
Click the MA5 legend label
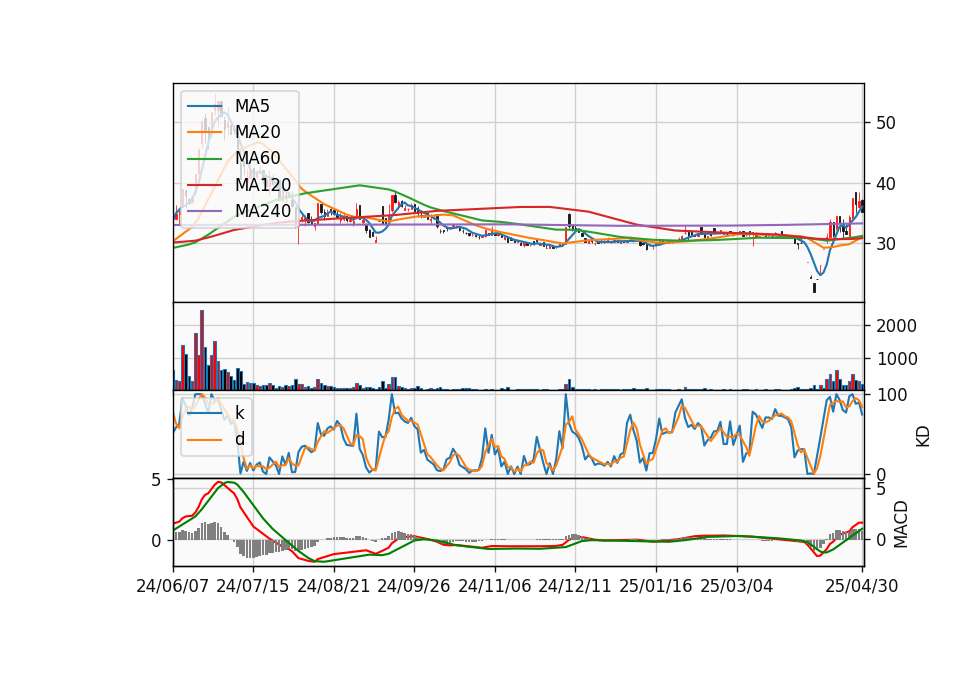coord(252,106)
